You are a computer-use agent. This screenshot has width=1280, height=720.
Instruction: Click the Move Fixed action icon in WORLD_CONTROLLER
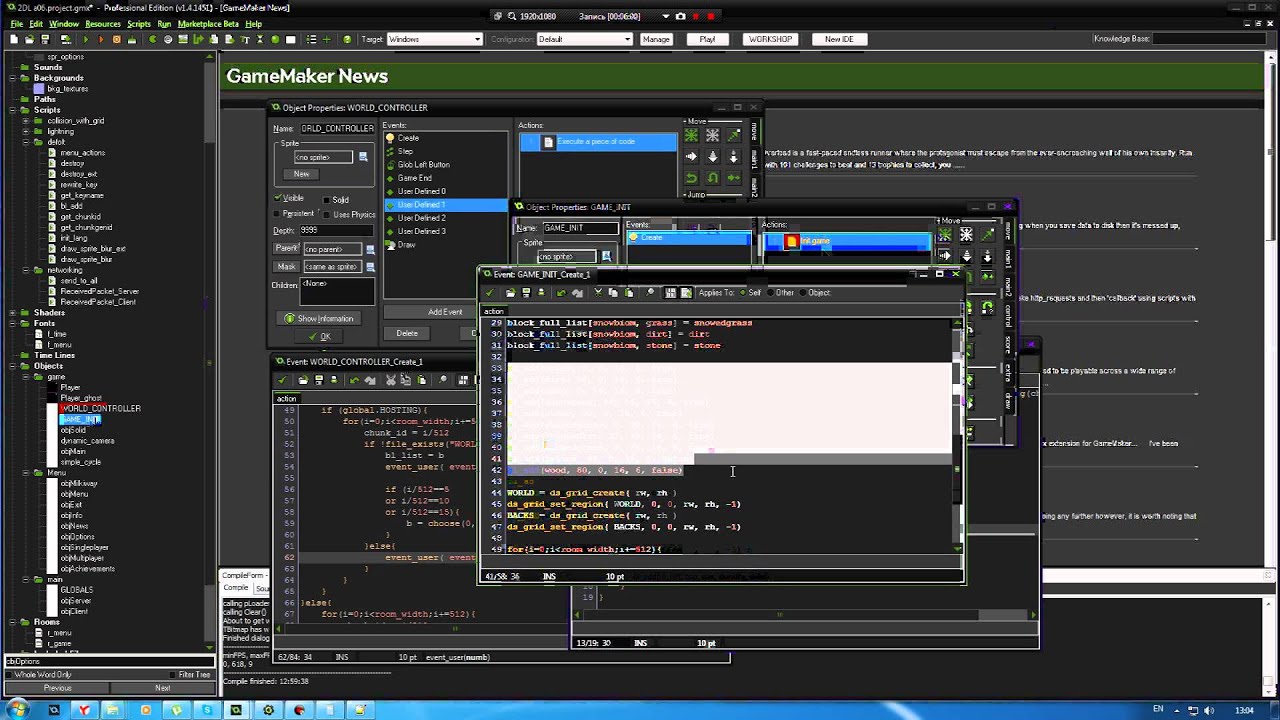tap(691, 135)
